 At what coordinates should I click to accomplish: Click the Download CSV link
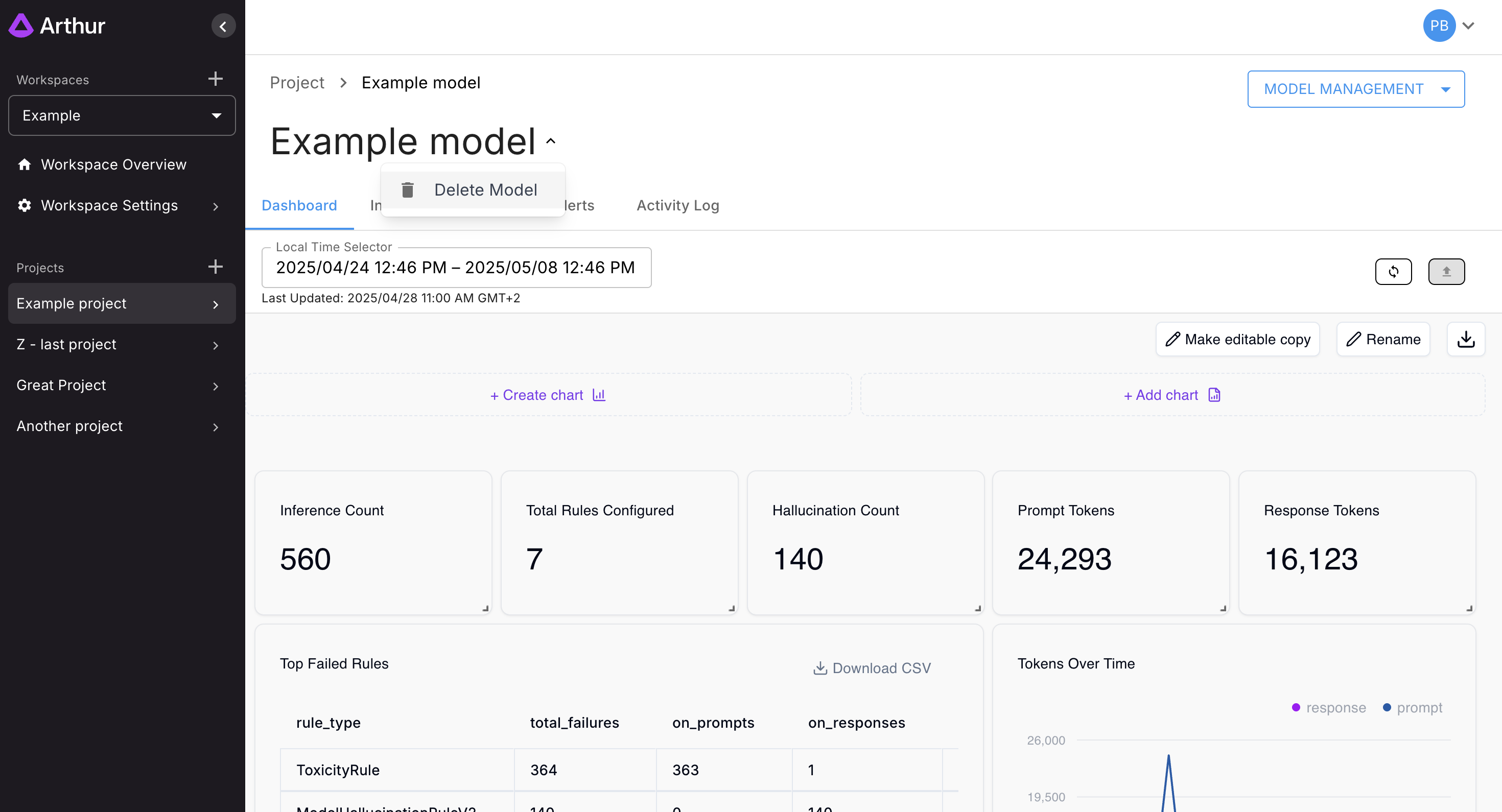872,668
